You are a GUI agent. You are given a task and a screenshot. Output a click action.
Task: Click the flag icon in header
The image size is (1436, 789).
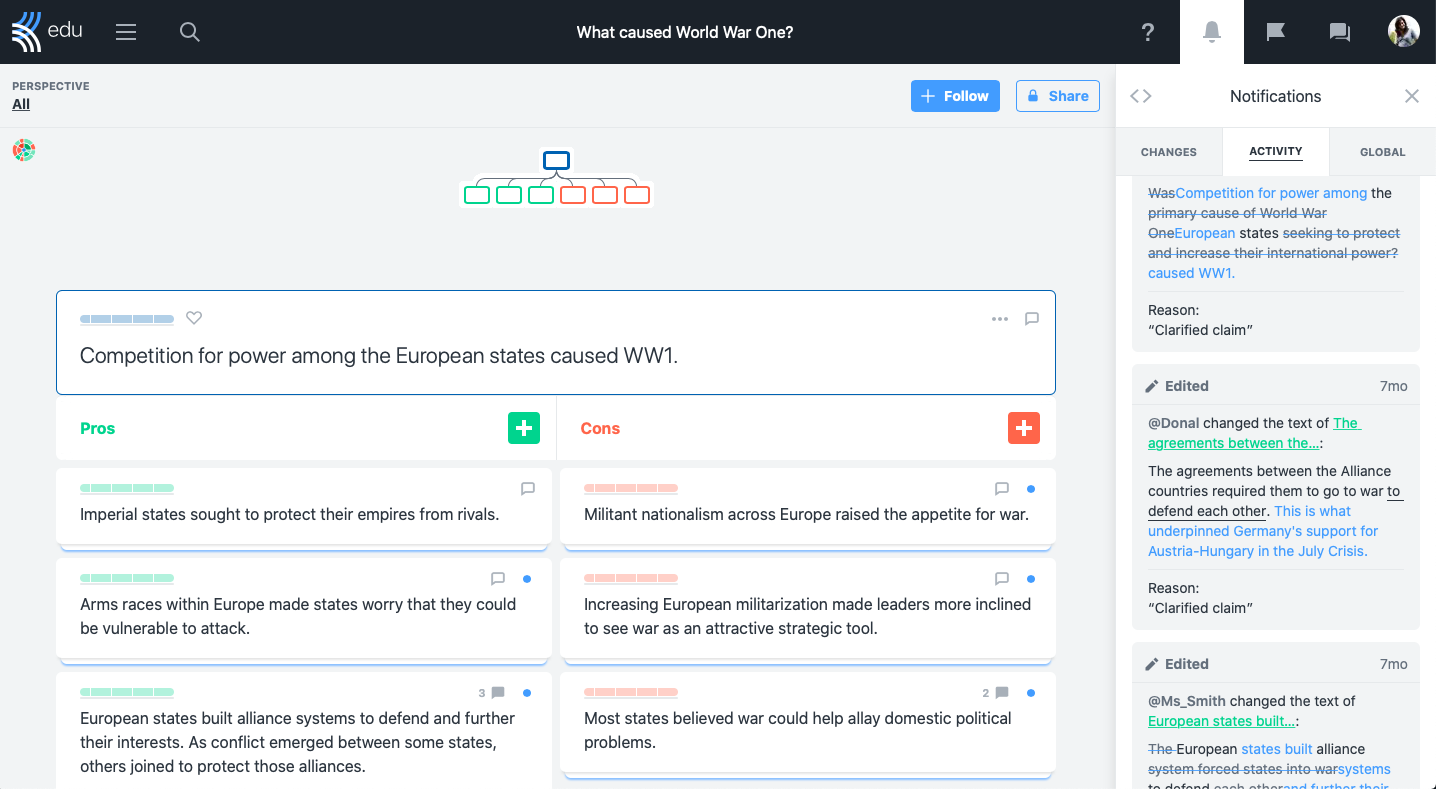point(1276,32)
